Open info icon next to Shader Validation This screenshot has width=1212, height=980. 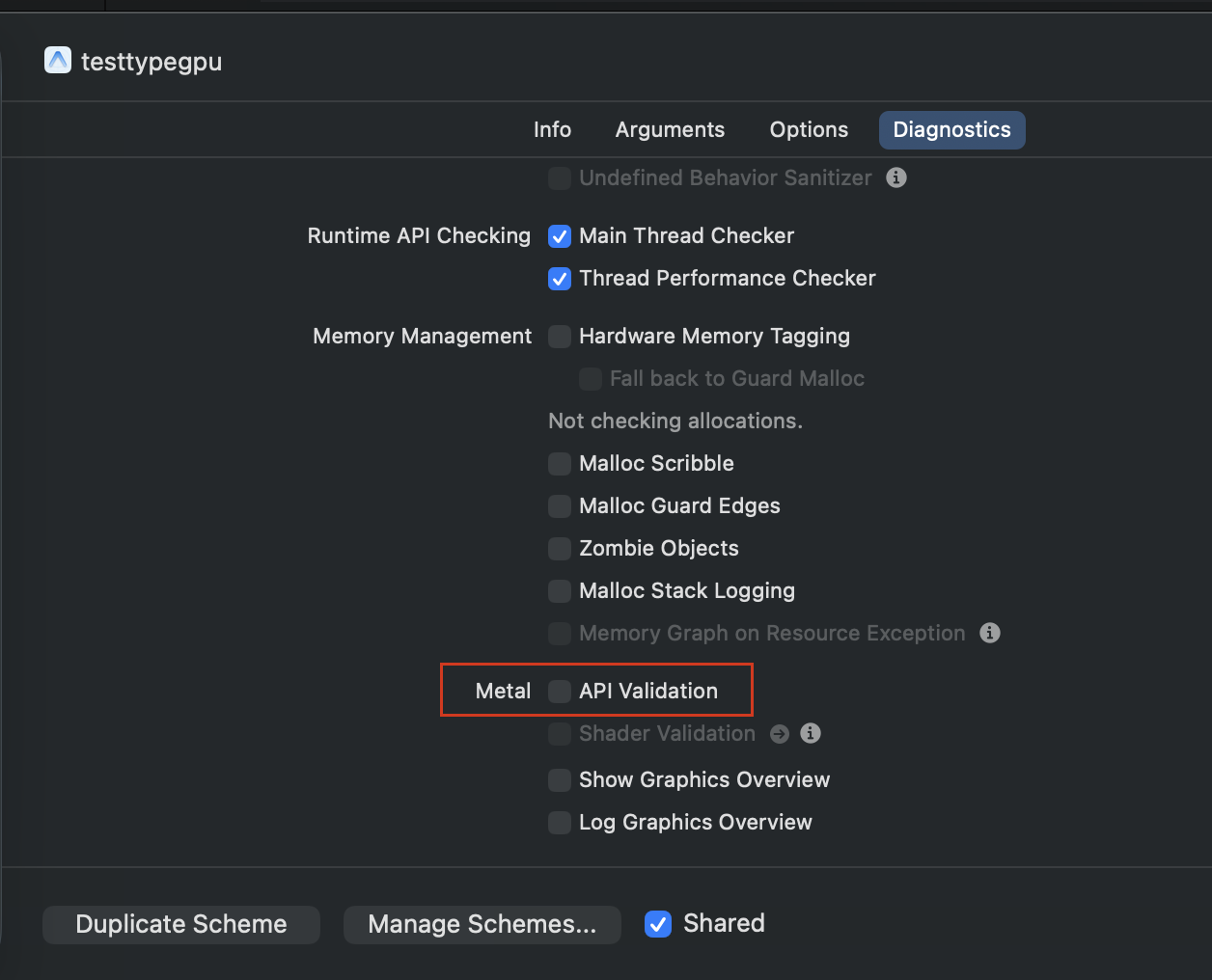[811, 733]
